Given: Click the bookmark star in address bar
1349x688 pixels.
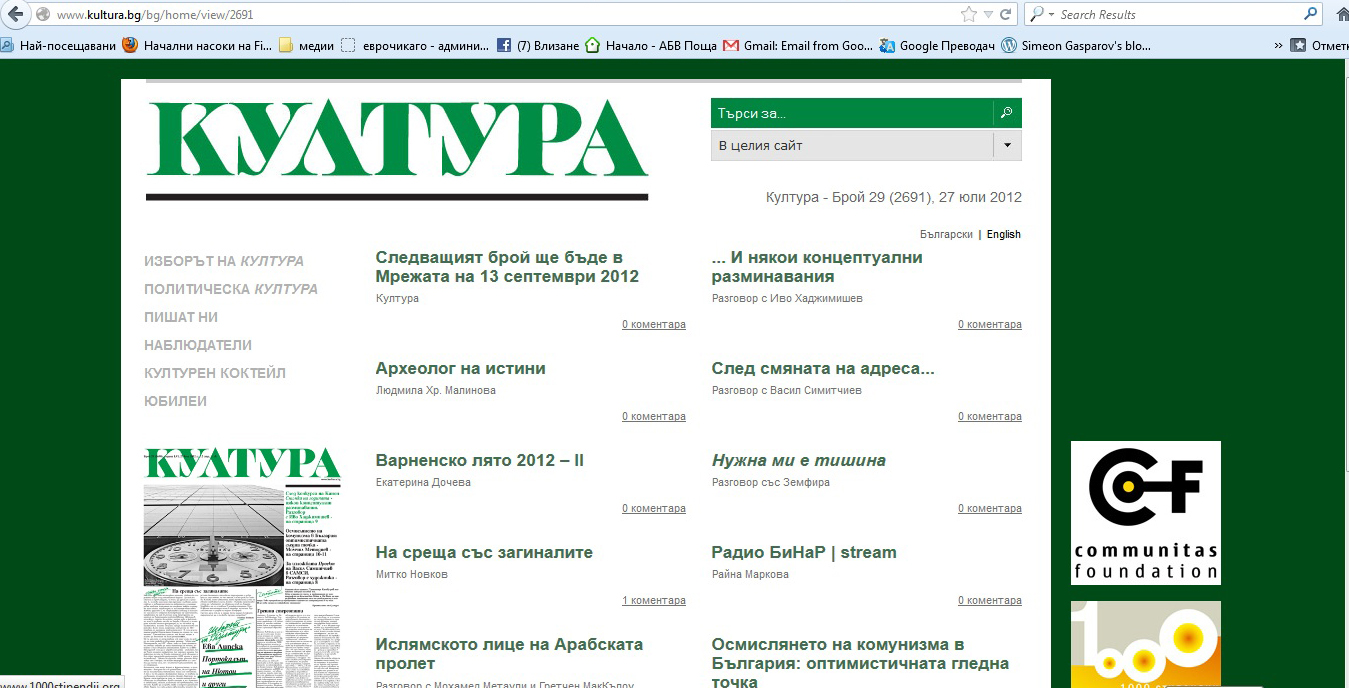Looking at the screenshot, I should pyautogui.click(x=968, y=14).
